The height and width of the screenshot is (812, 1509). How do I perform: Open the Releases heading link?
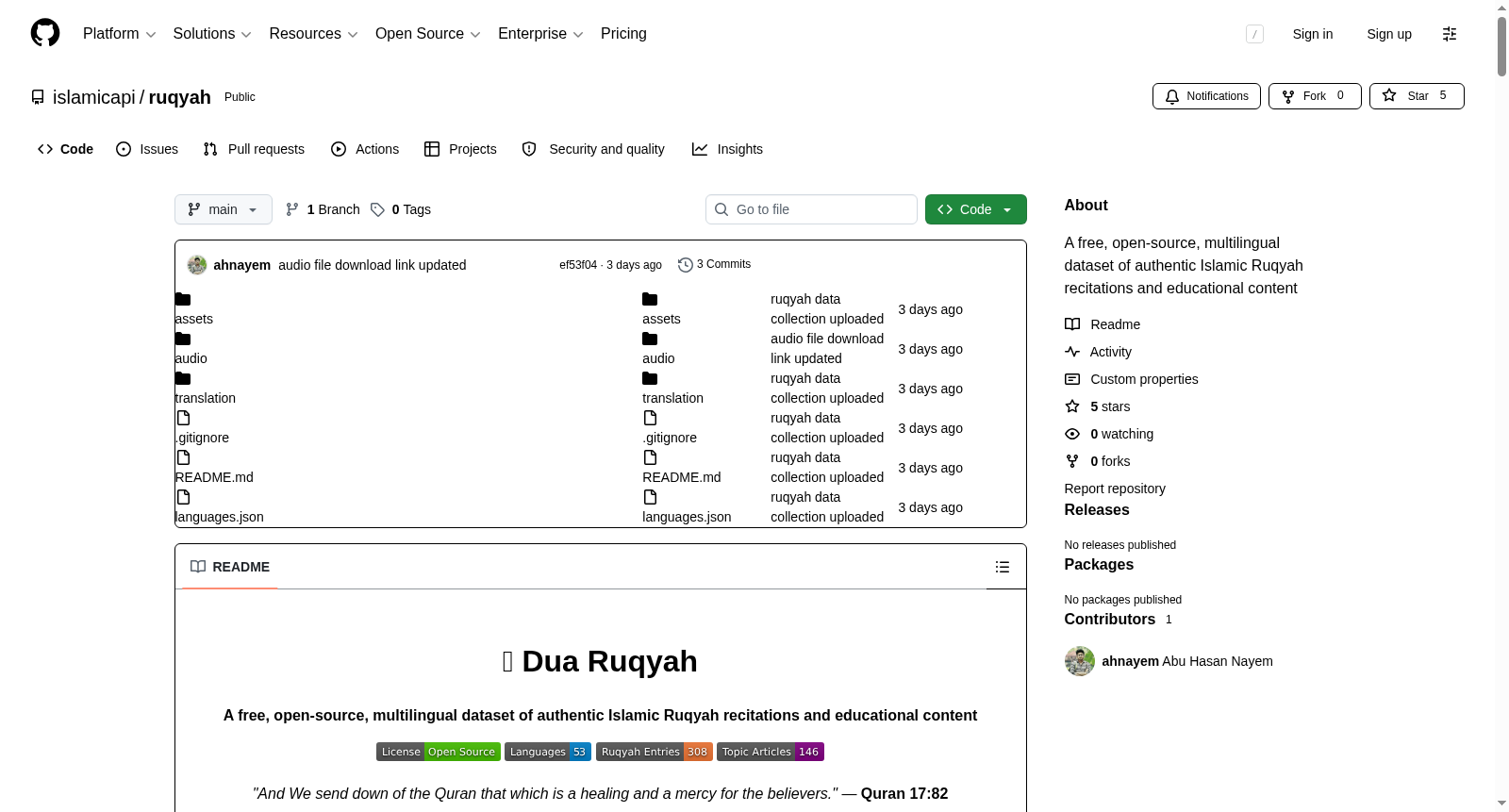(x=1097, y=510)
